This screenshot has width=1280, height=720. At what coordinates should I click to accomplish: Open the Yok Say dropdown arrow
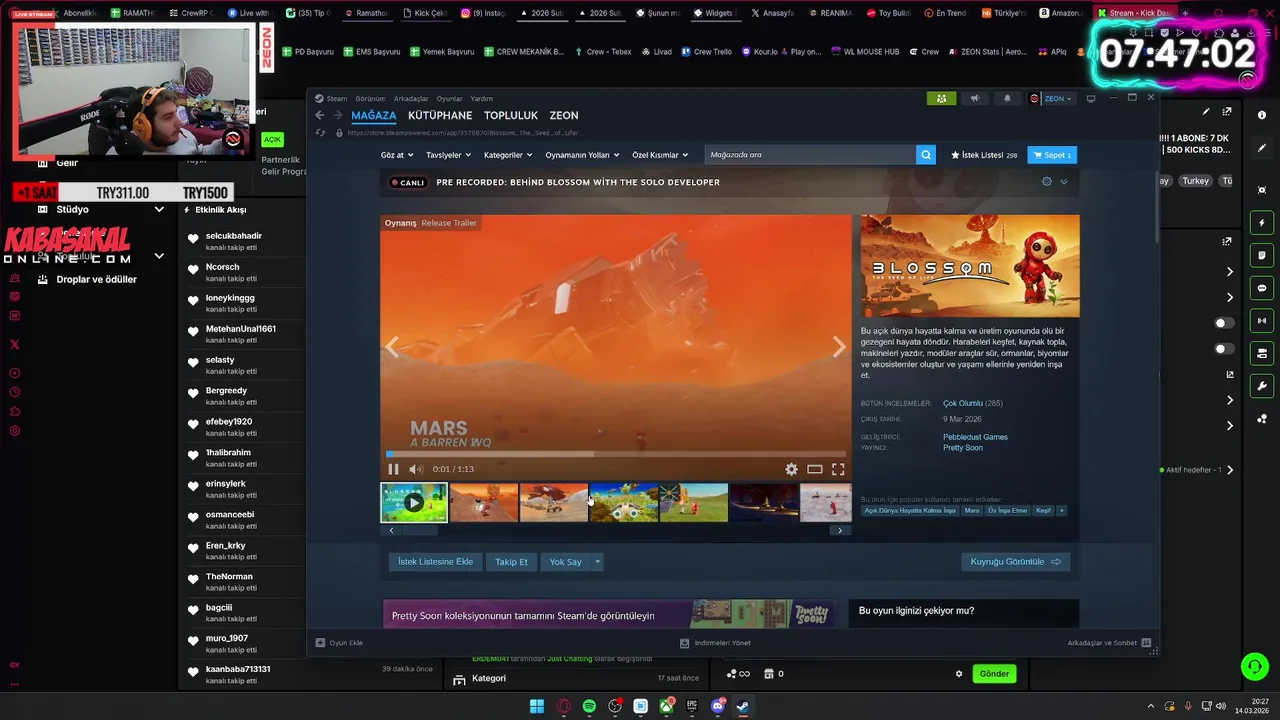pyautogui.click(x=597, y=562)
